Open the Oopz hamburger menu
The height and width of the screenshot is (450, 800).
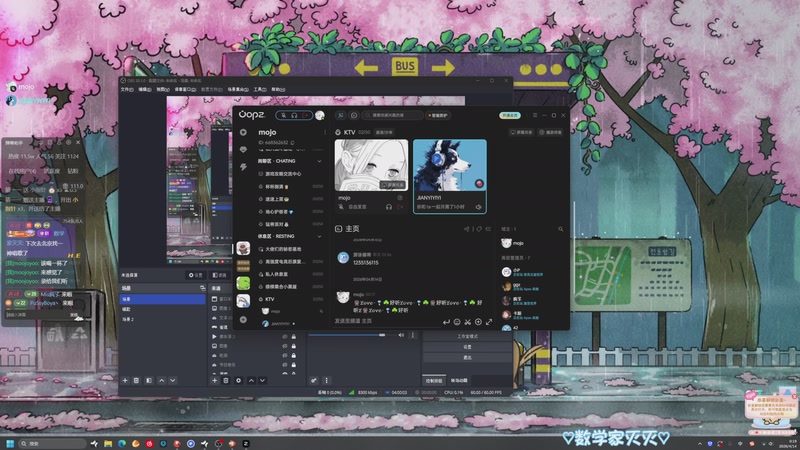[x=535, y=115]
